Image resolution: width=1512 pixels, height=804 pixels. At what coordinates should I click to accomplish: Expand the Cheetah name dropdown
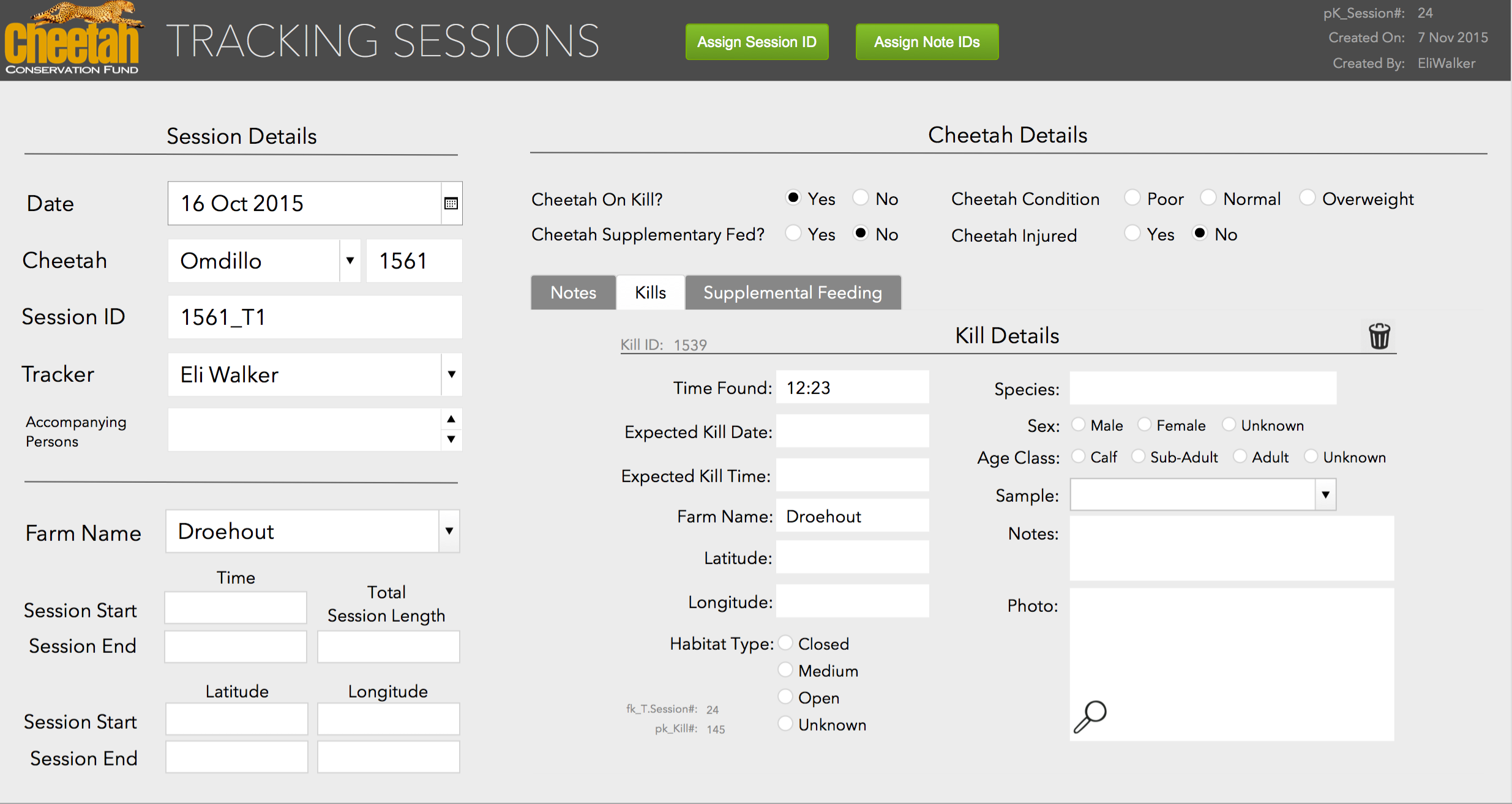click(350, 261)
